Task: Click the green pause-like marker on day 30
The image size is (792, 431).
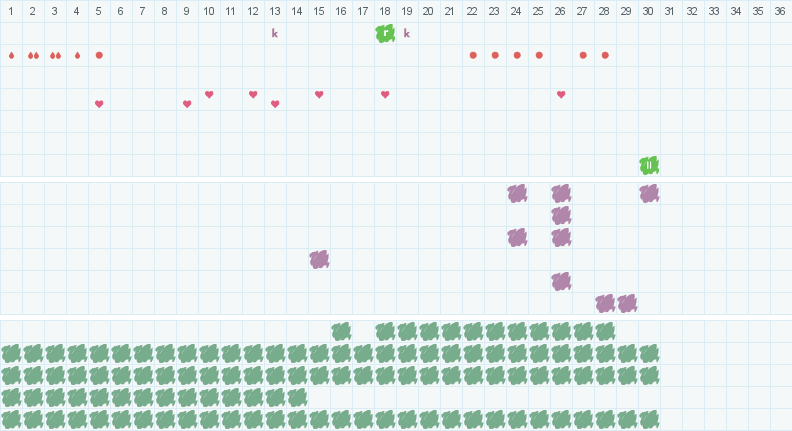Action: (649, 165)
